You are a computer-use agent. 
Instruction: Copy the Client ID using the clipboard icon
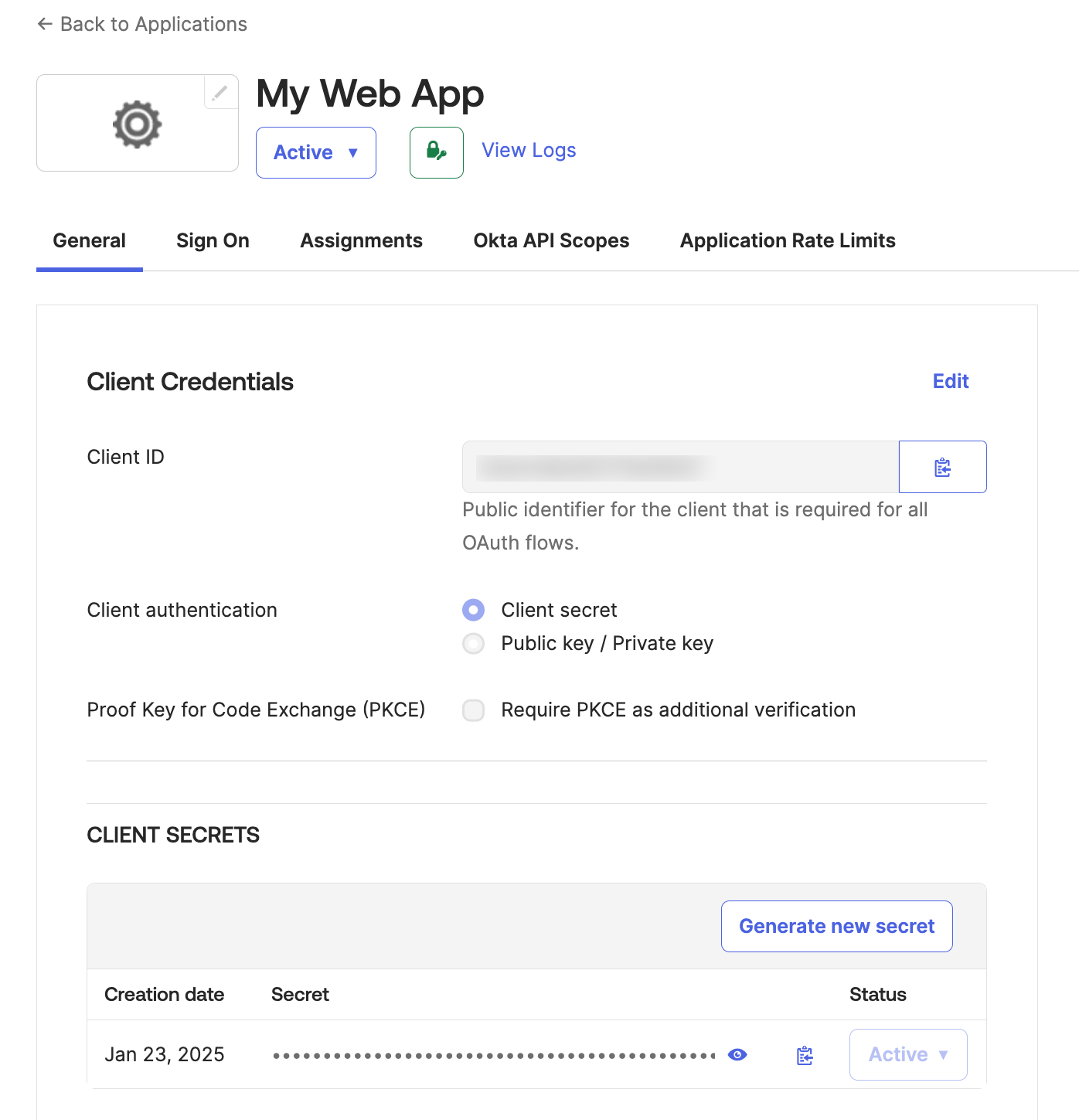(x=942, y=467)
